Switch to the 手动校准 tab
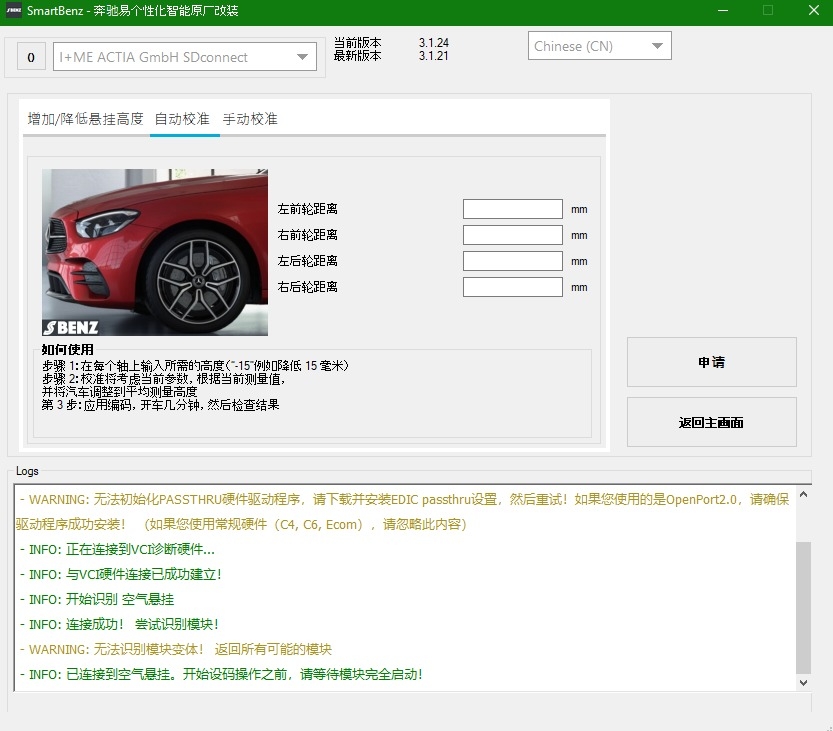 click(x=250, y=119)
